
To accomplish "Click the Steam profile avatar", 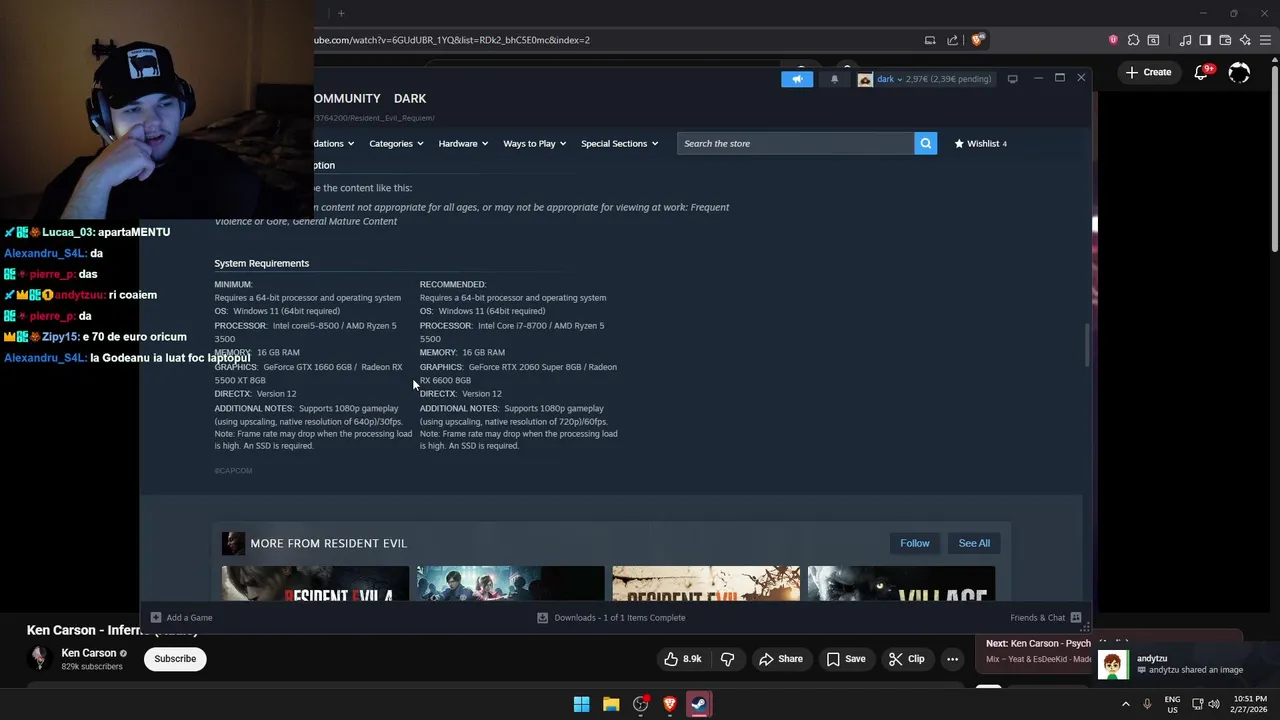I will click(x=865, y=79).
